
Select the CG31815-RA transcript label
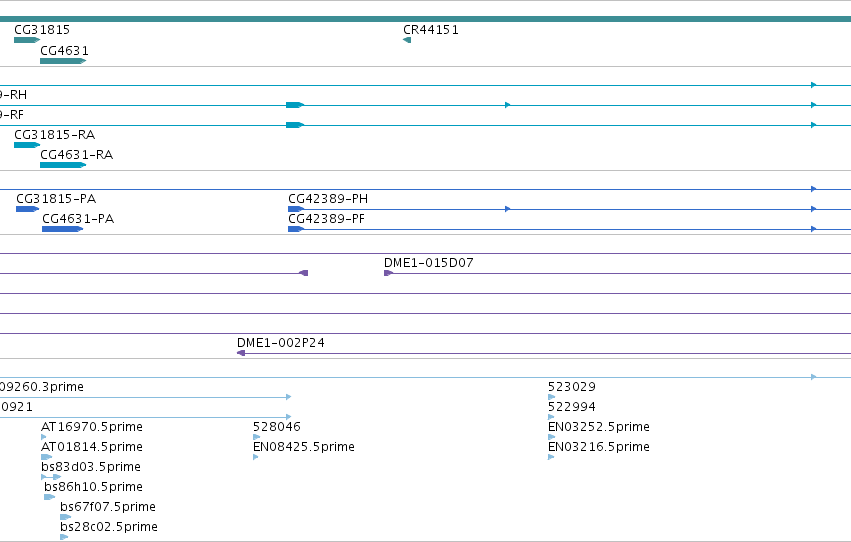54,135
